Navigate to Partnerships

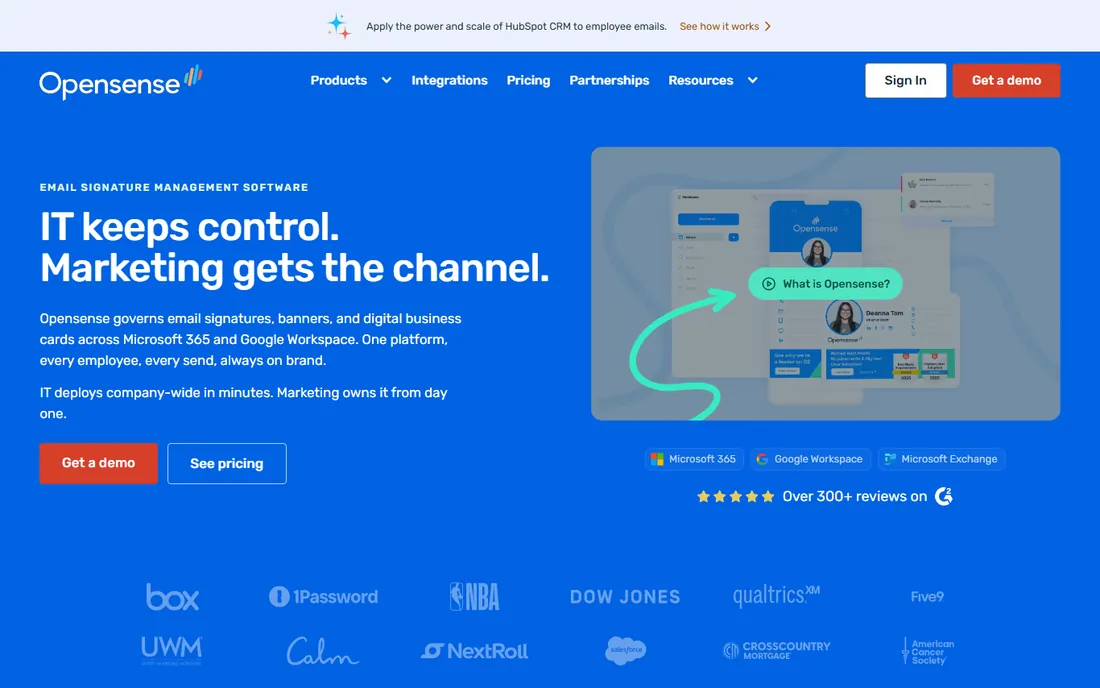click(x=609, y=81)
